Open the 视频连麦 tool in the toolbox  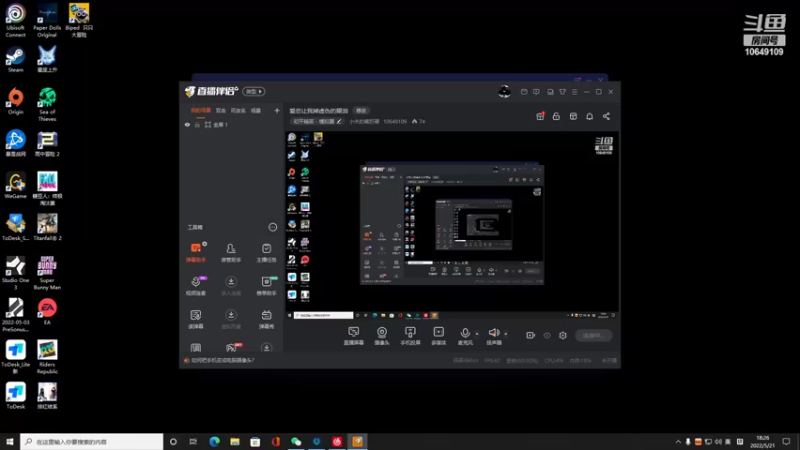[x=196, y=286]
